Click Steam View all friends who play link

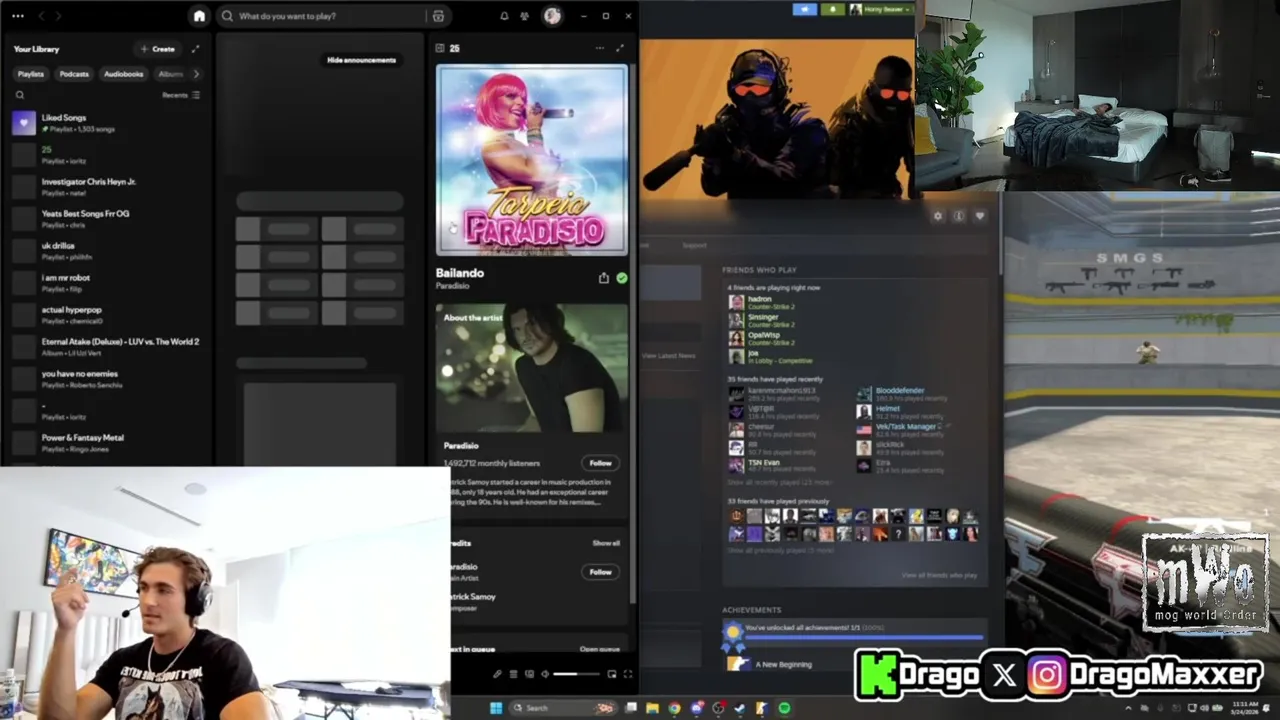coord(939,575)
